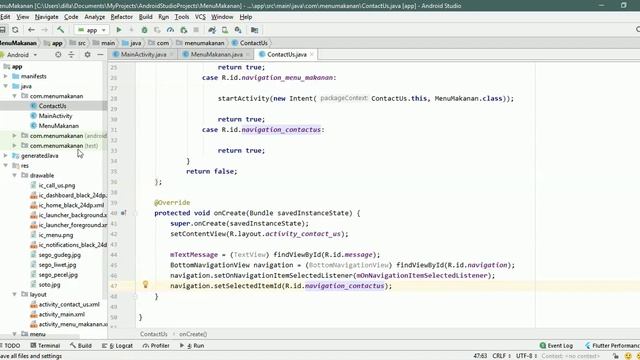Build the project with the hammer icon

click(x=60, y=30)
